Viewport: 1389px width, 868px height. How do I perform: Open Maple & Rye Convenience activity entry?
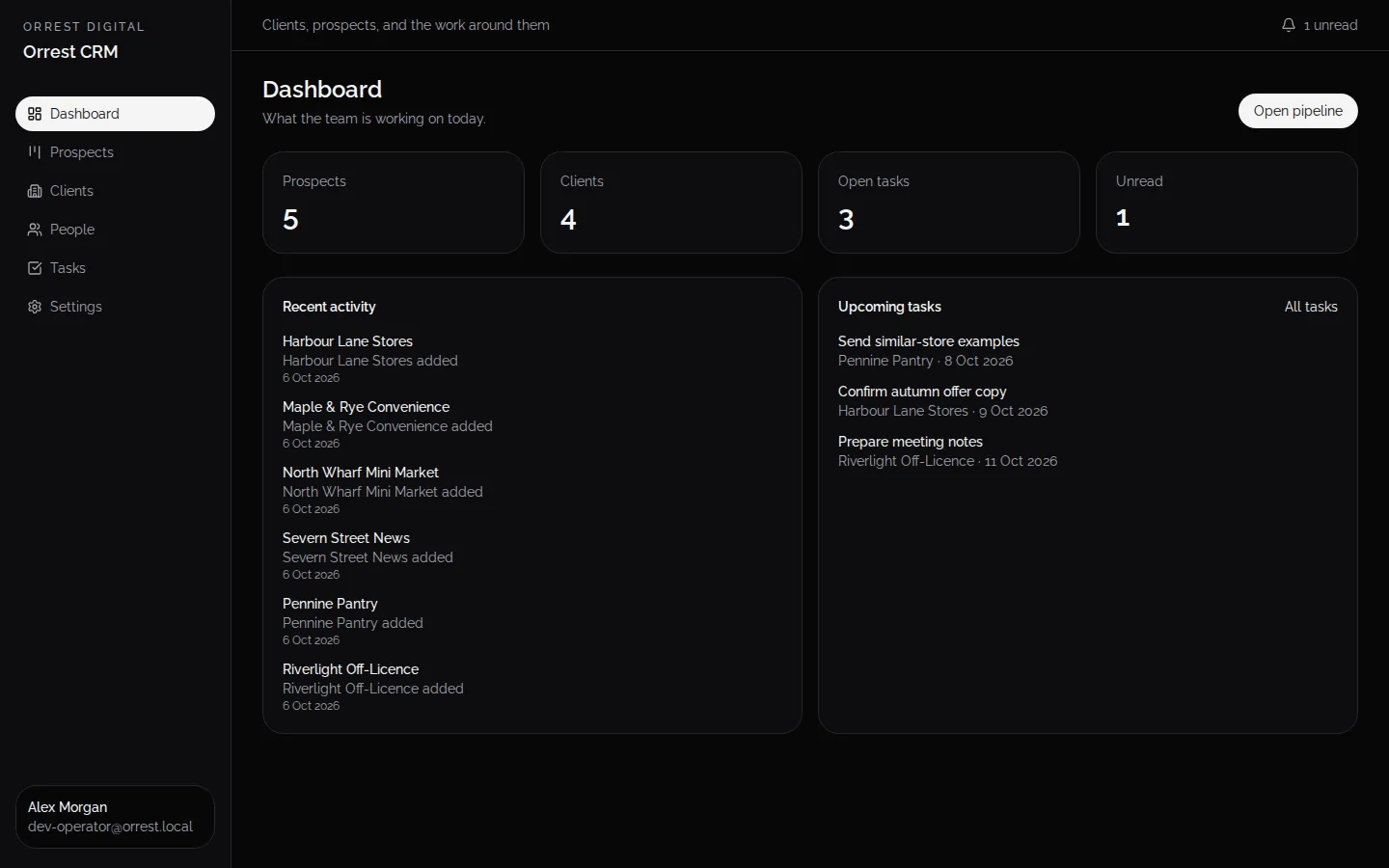click(367, 407)
